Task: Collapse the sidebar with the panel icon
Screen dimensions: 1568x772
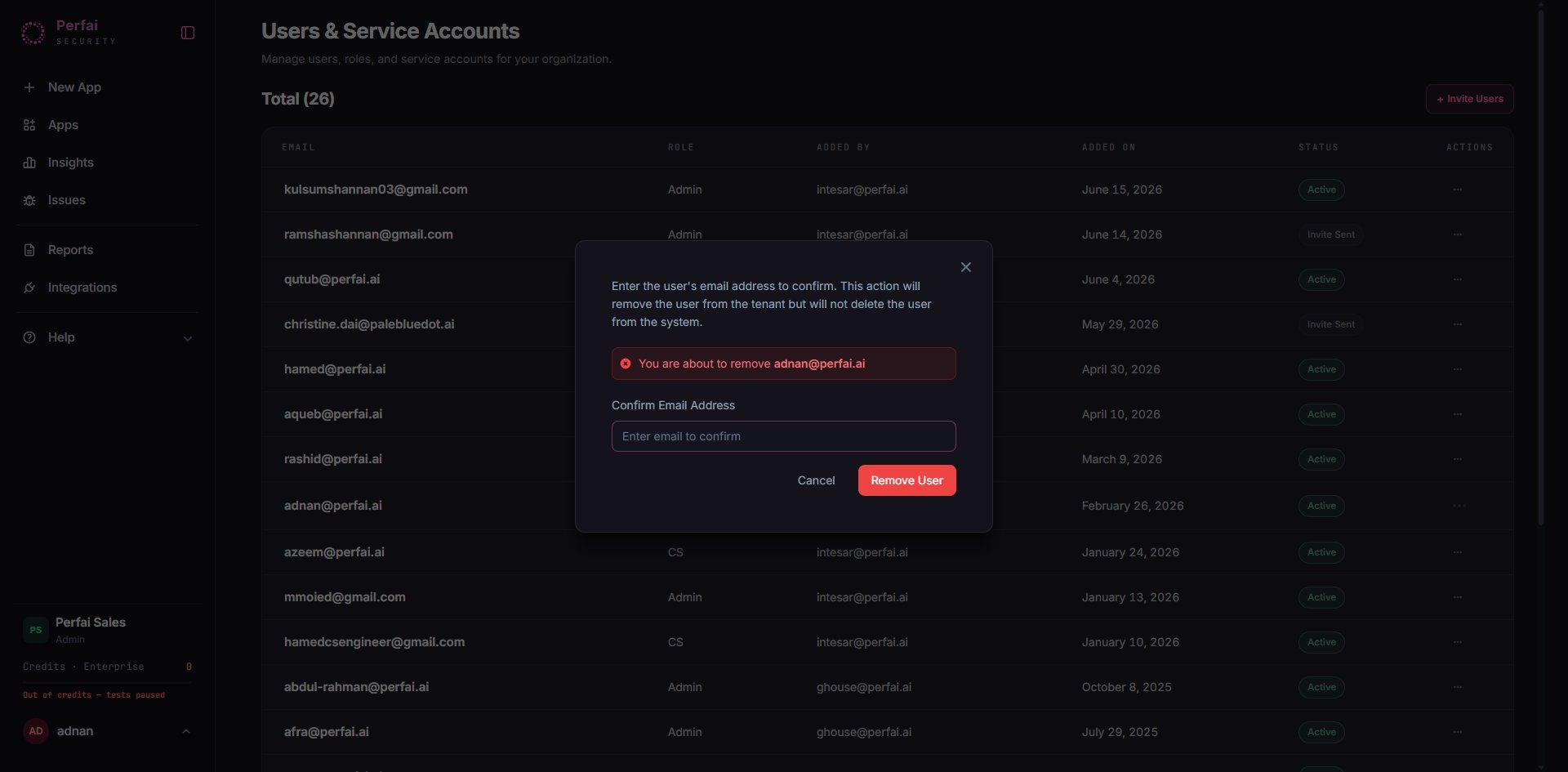Action: click(188, 33)
